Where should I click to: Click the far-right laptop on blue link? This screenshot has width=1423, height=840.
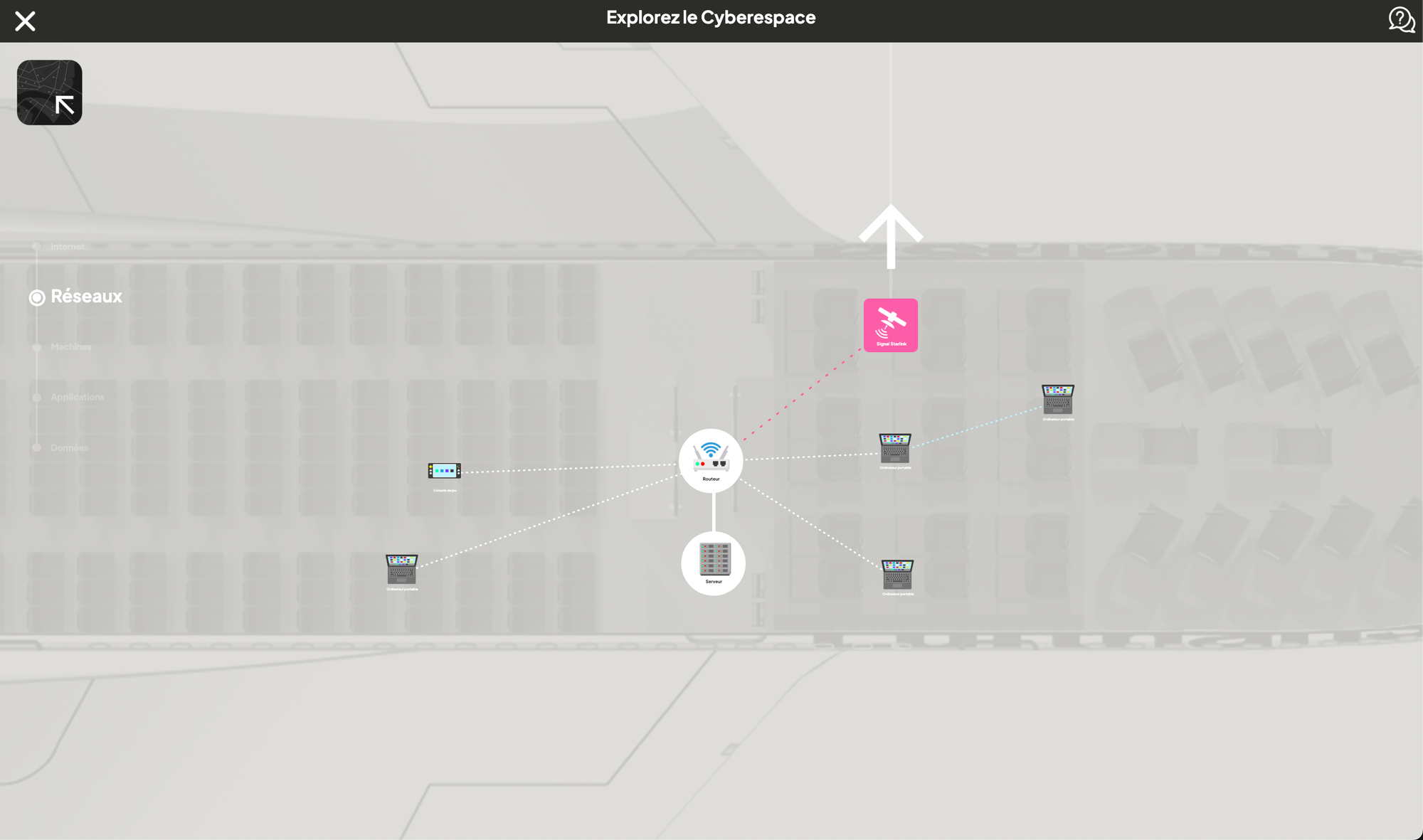[x=1057, y=400]
